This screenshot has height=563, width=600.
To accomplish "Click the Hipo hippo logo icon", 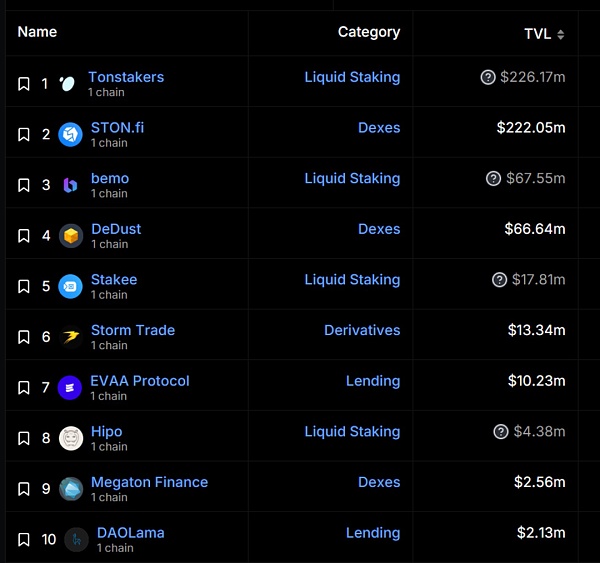I will tap(70, 438).
